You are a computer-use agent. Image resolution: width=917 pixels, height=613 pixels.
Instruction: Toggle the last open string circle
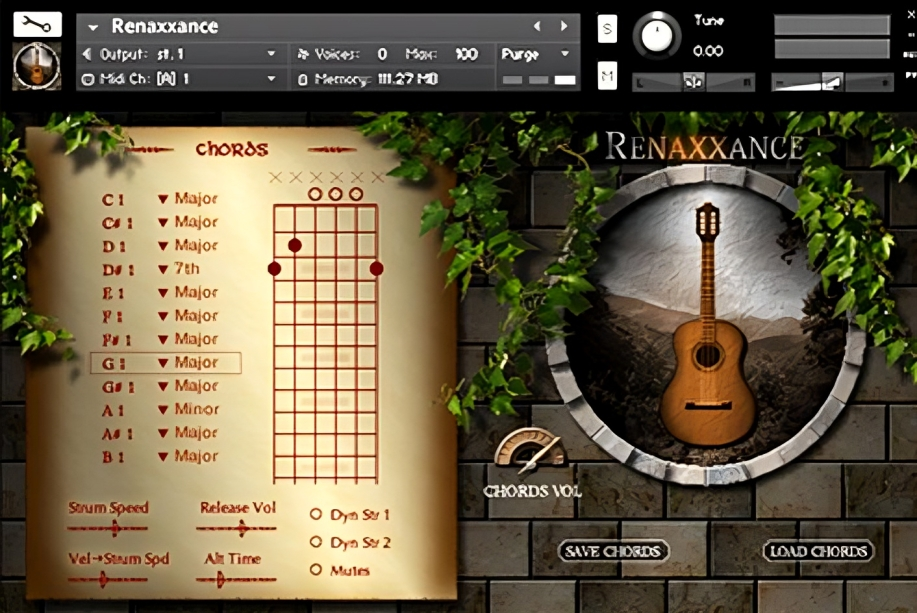point(356,194)
